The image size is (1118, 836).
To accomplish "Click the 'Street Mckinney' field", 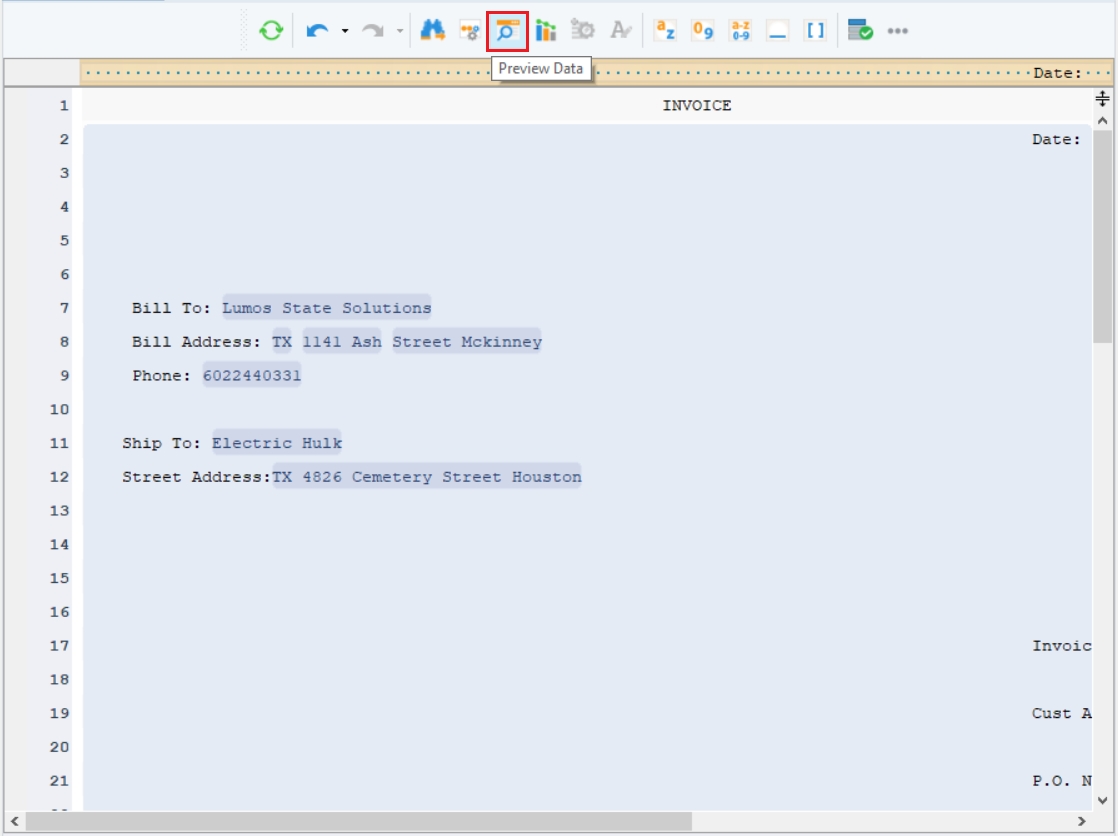I will point(467,342).
